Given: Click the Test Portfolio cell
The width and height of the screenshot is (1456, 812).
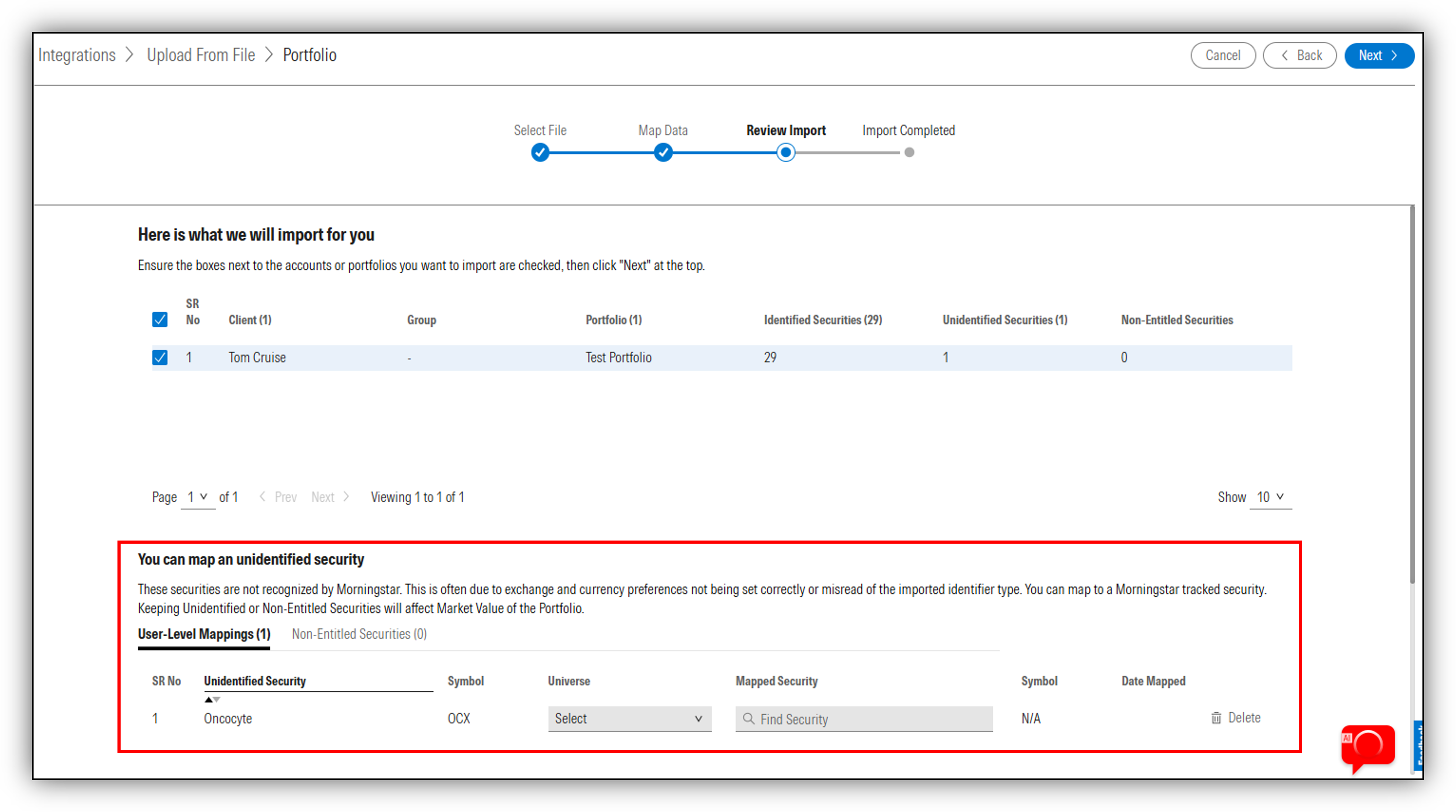Looking at the screenshot, I should (618, 357).
